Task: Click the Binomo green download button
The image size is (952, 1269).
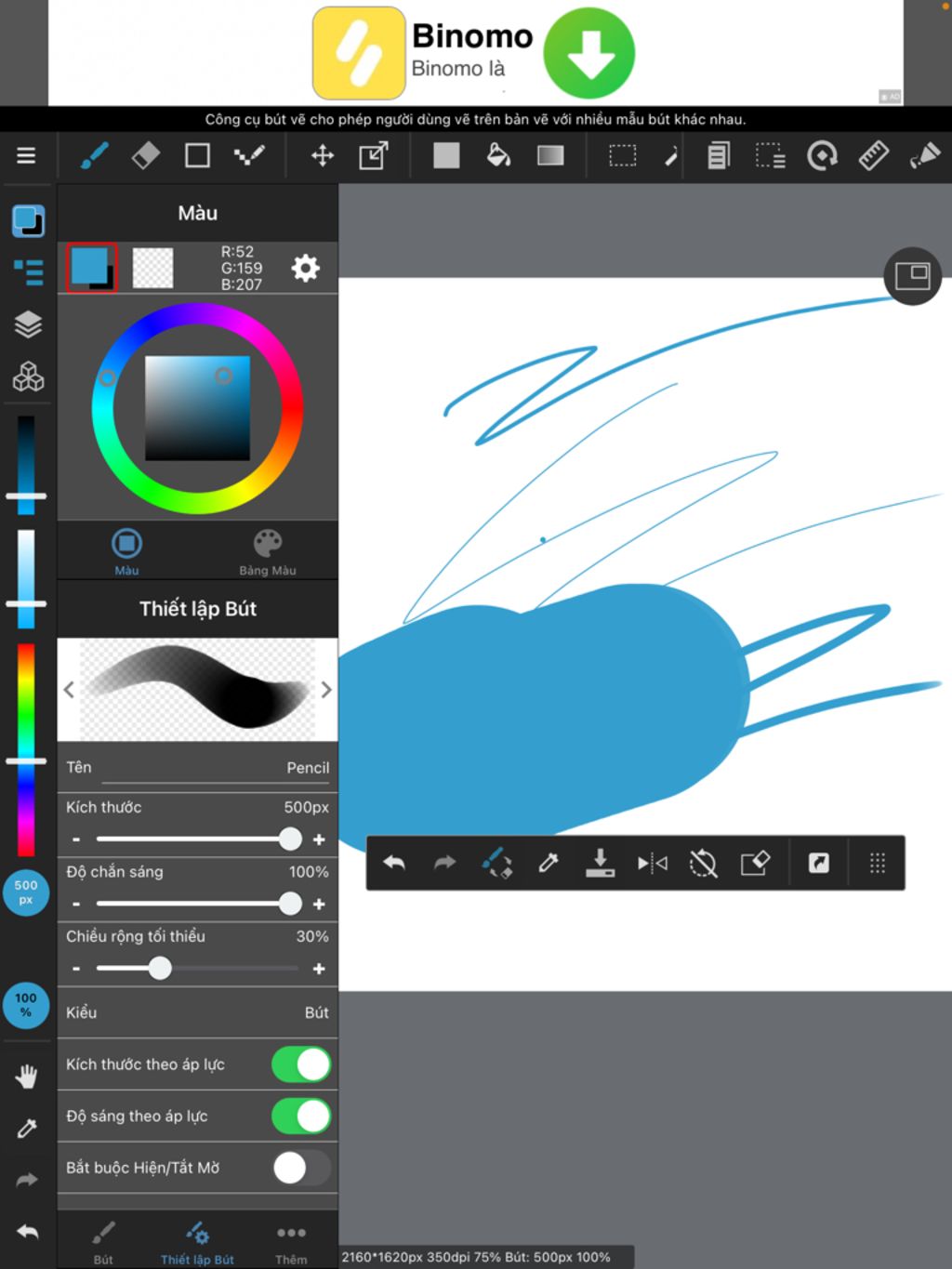Action: click(x=588, y=53)
